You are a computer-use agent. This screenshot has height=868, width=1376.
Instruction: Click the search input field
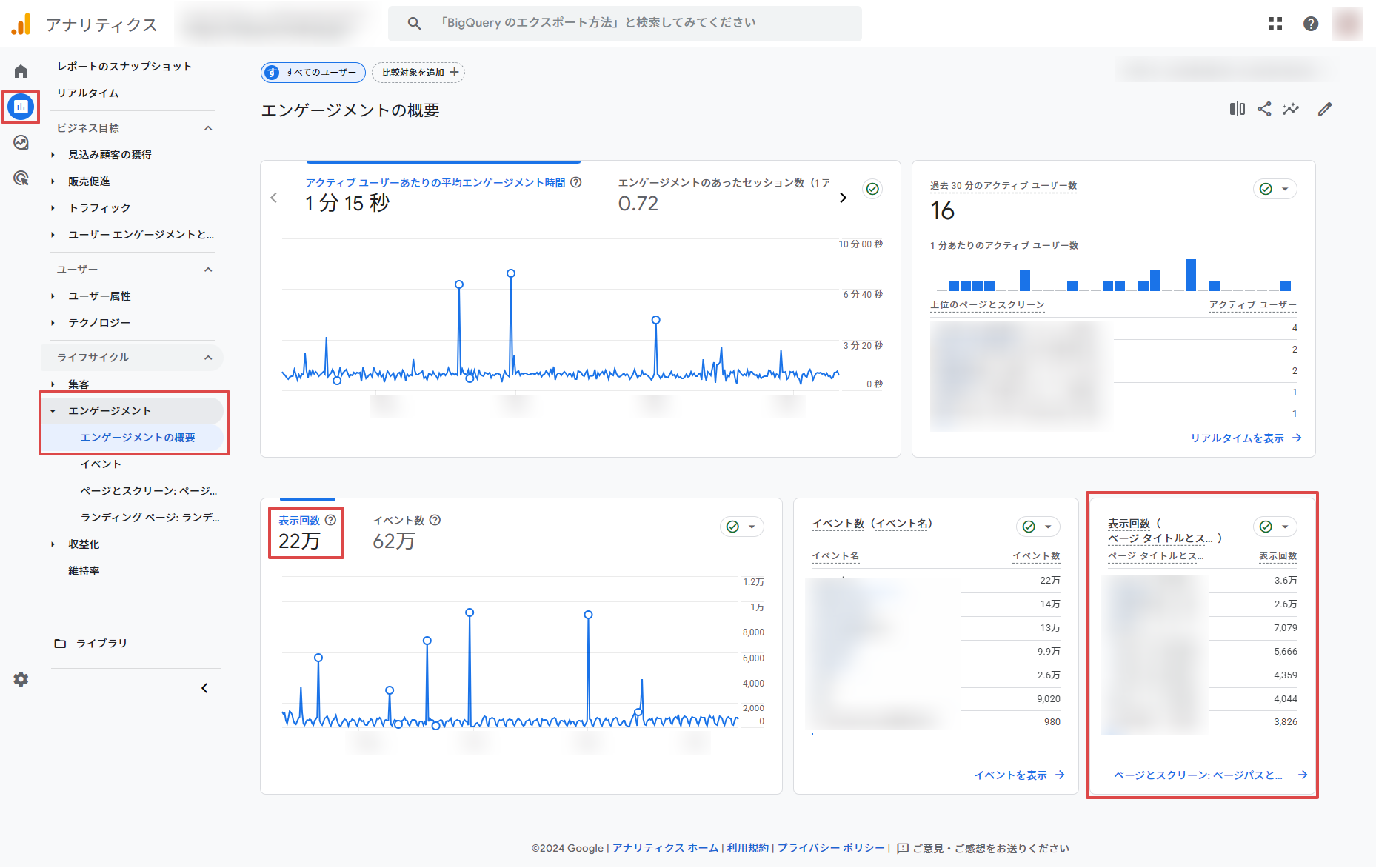click(x=625, y=23)
